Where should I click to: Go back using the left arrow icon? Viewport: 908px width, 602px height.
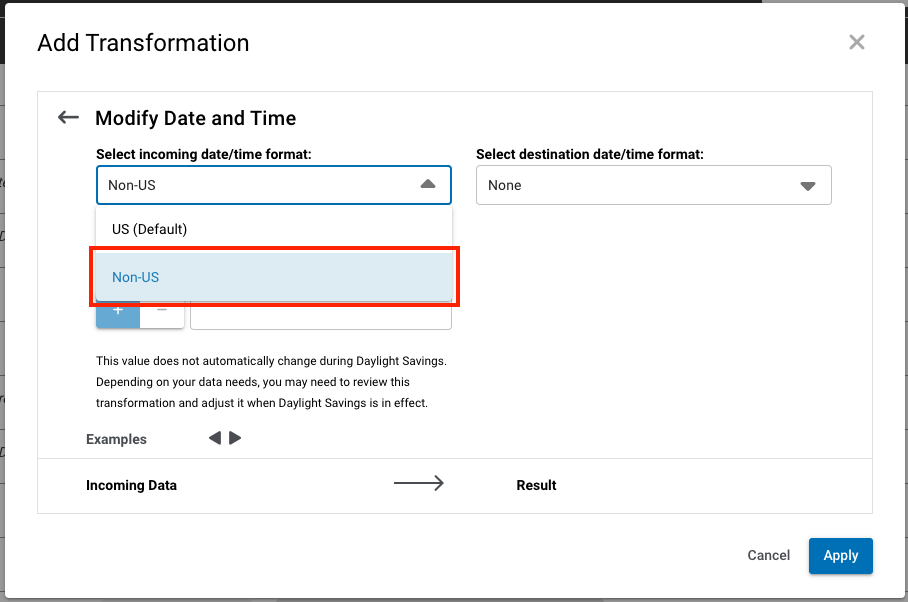pyautogui.click(x=68, y=118)
